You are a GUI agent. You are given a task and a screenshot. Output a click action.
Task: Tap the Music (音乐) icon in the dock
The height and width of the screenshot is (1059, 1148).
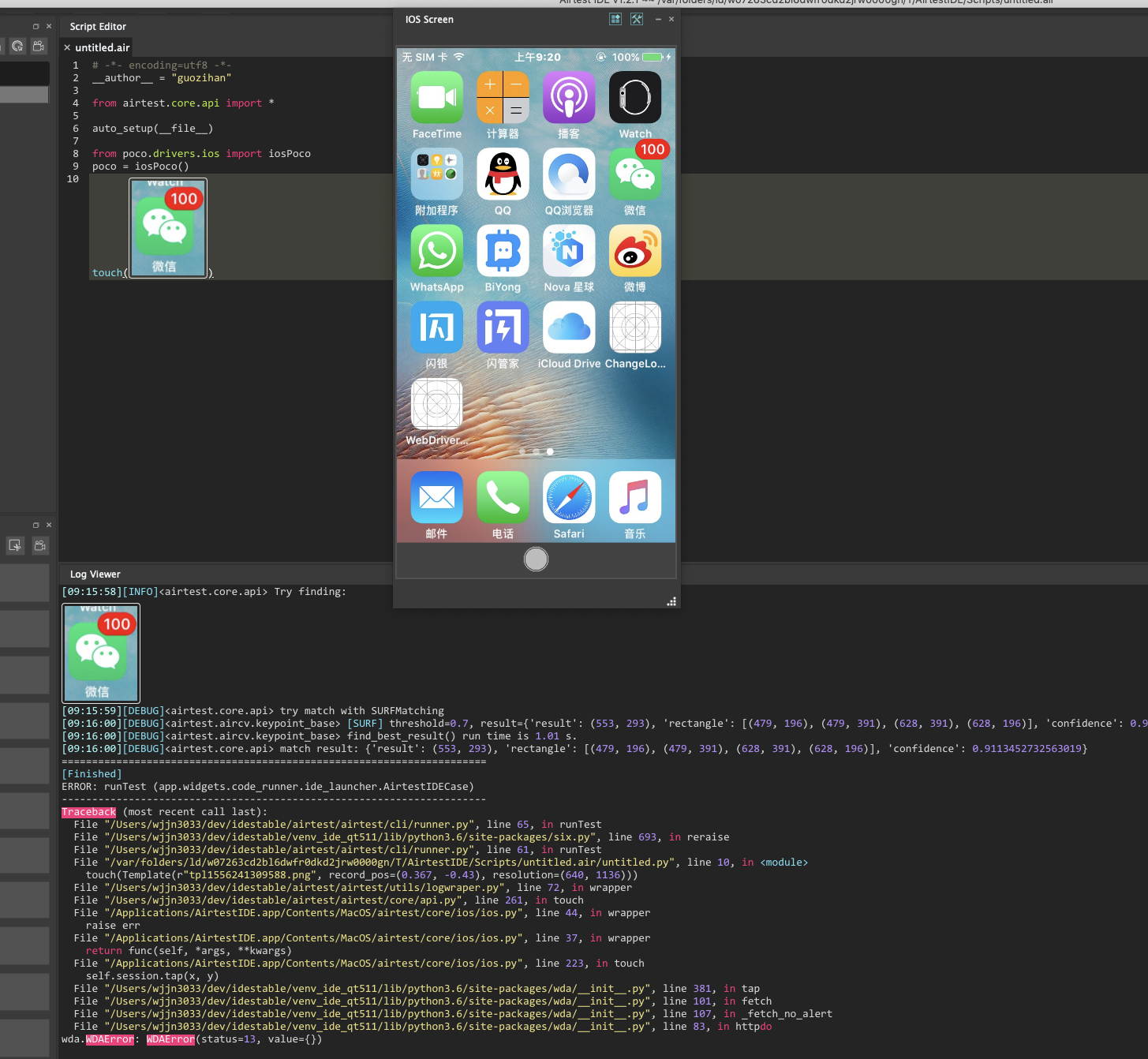(x=634, y=498)
